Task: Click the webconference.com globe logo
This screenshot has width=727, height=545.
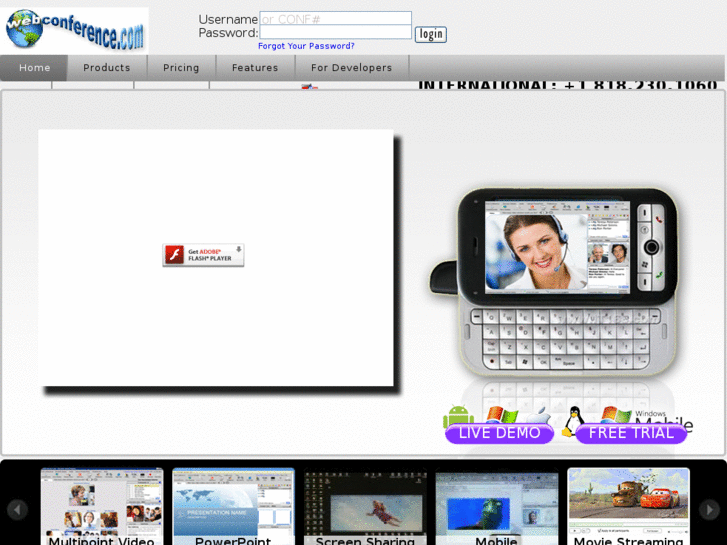Action: tap(75, 30)
